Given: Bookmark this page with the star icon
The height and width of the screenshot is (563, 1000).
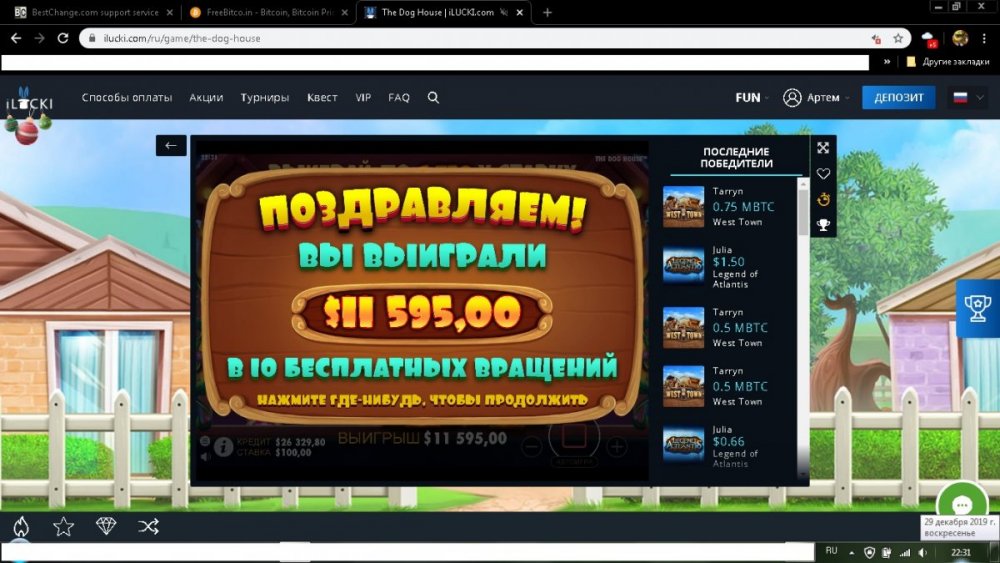Looking at the screenshot, I should coord(898,38).
